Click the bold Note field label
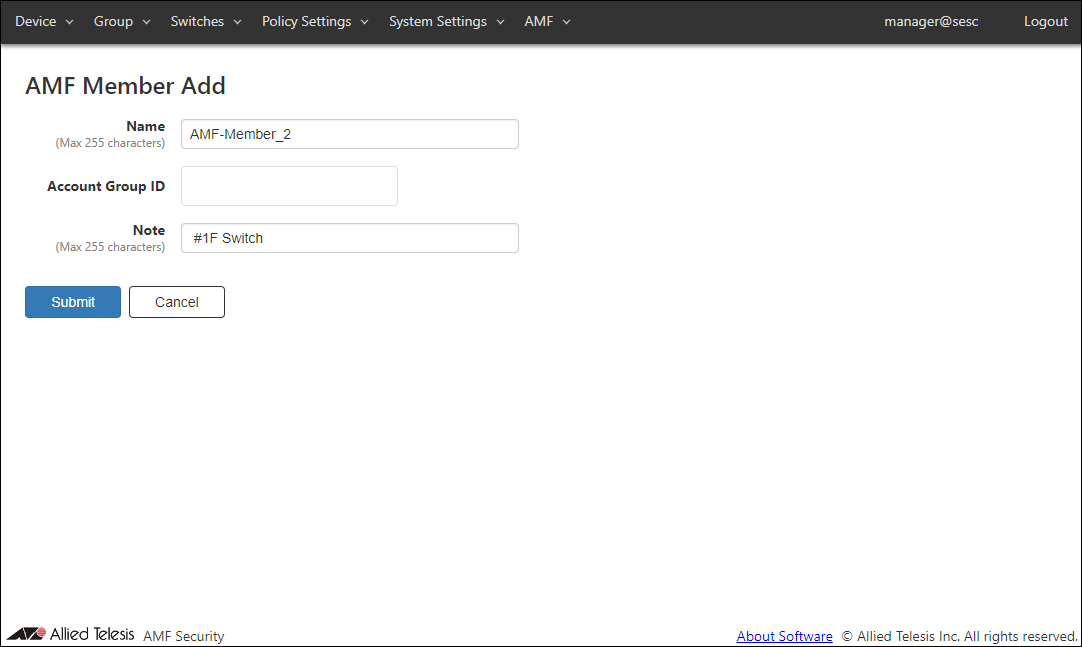Screen dimensions: 1082x647 tap(148, 230)
